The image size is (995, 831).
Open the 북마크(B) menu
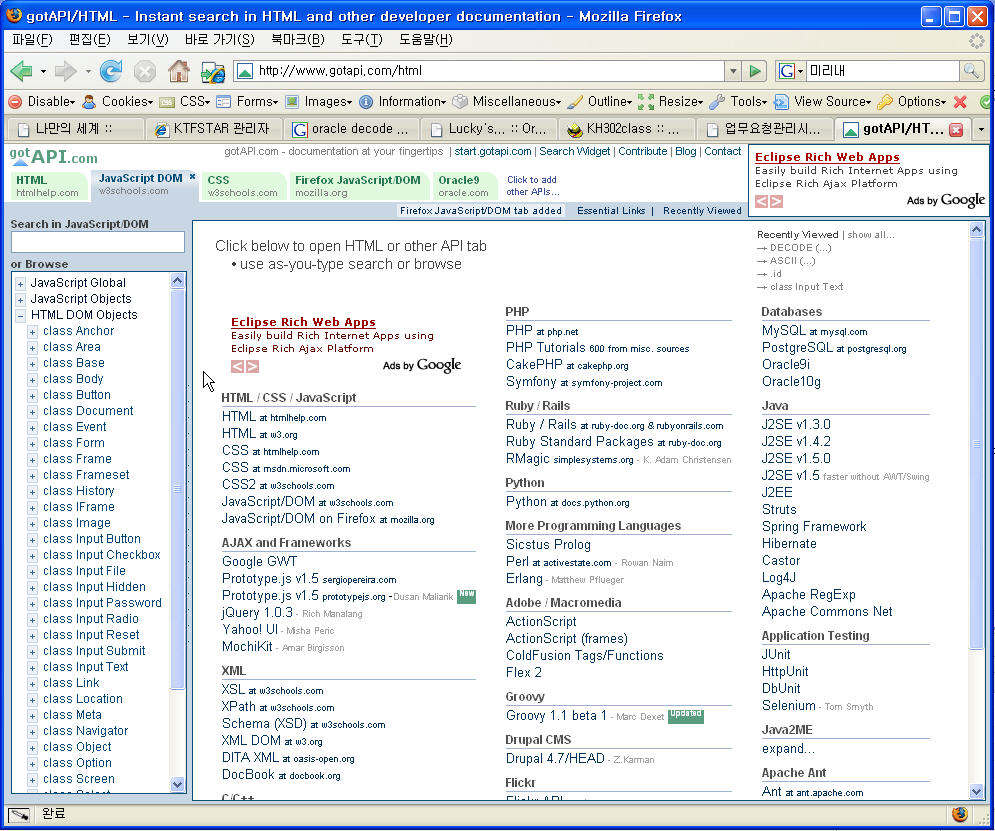tap(298, 40)
